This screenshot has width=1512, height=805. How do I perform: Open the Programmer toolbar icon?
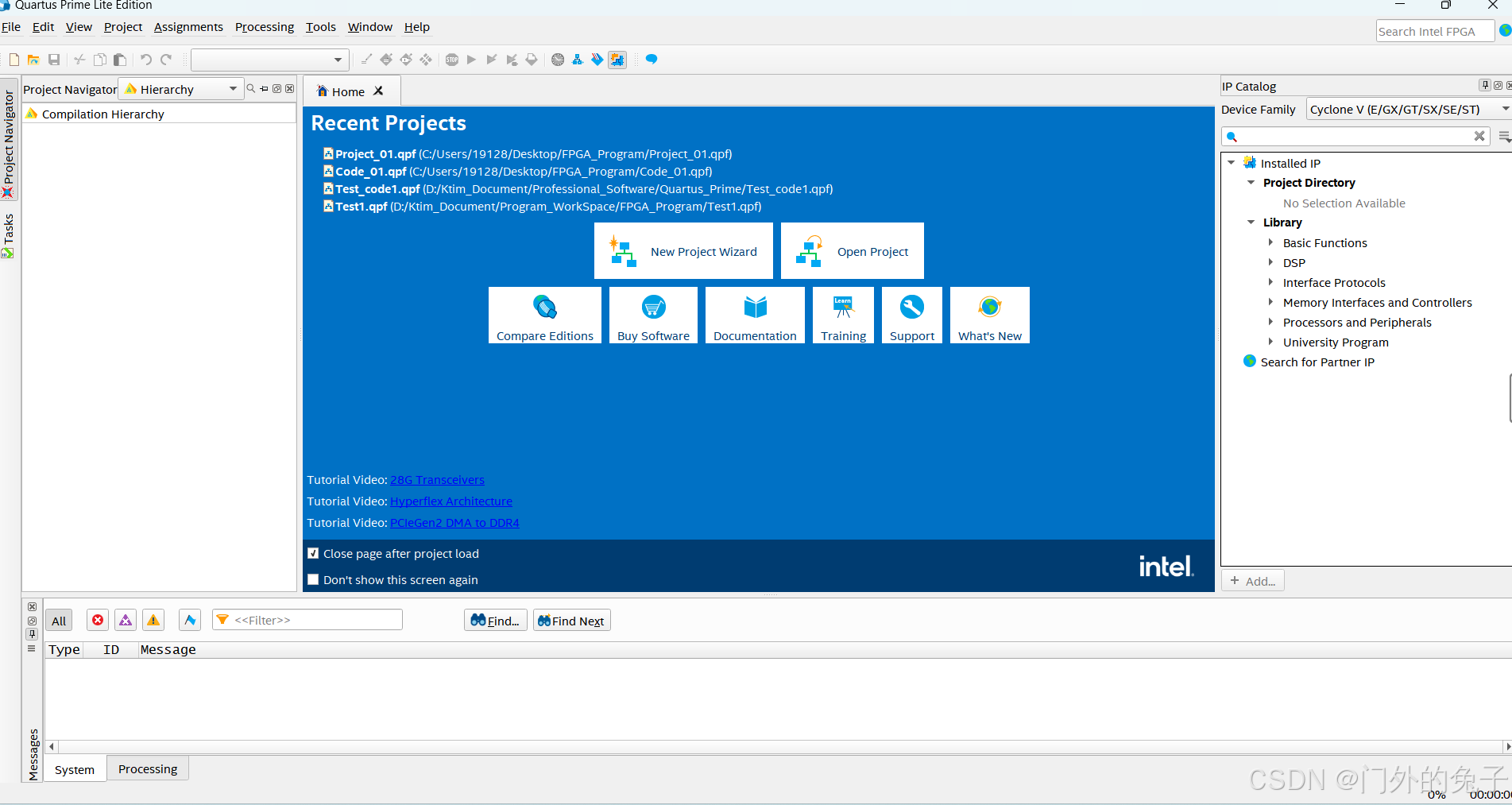597,60
